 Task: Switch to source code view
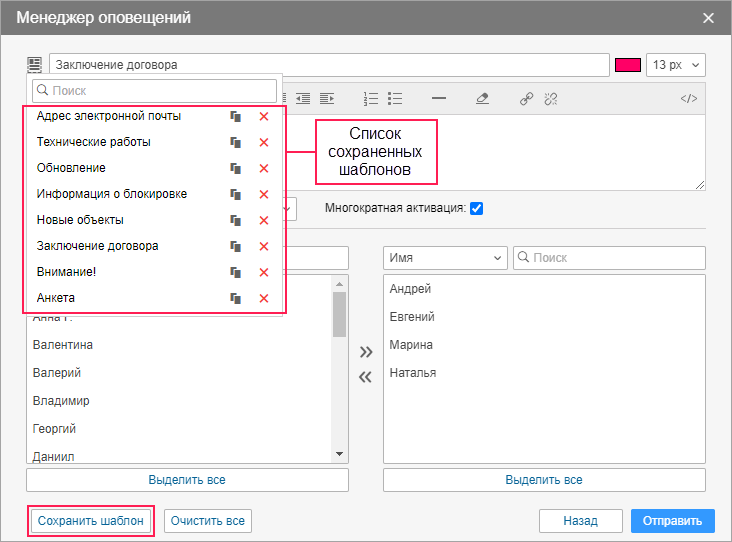coord(689,99)
